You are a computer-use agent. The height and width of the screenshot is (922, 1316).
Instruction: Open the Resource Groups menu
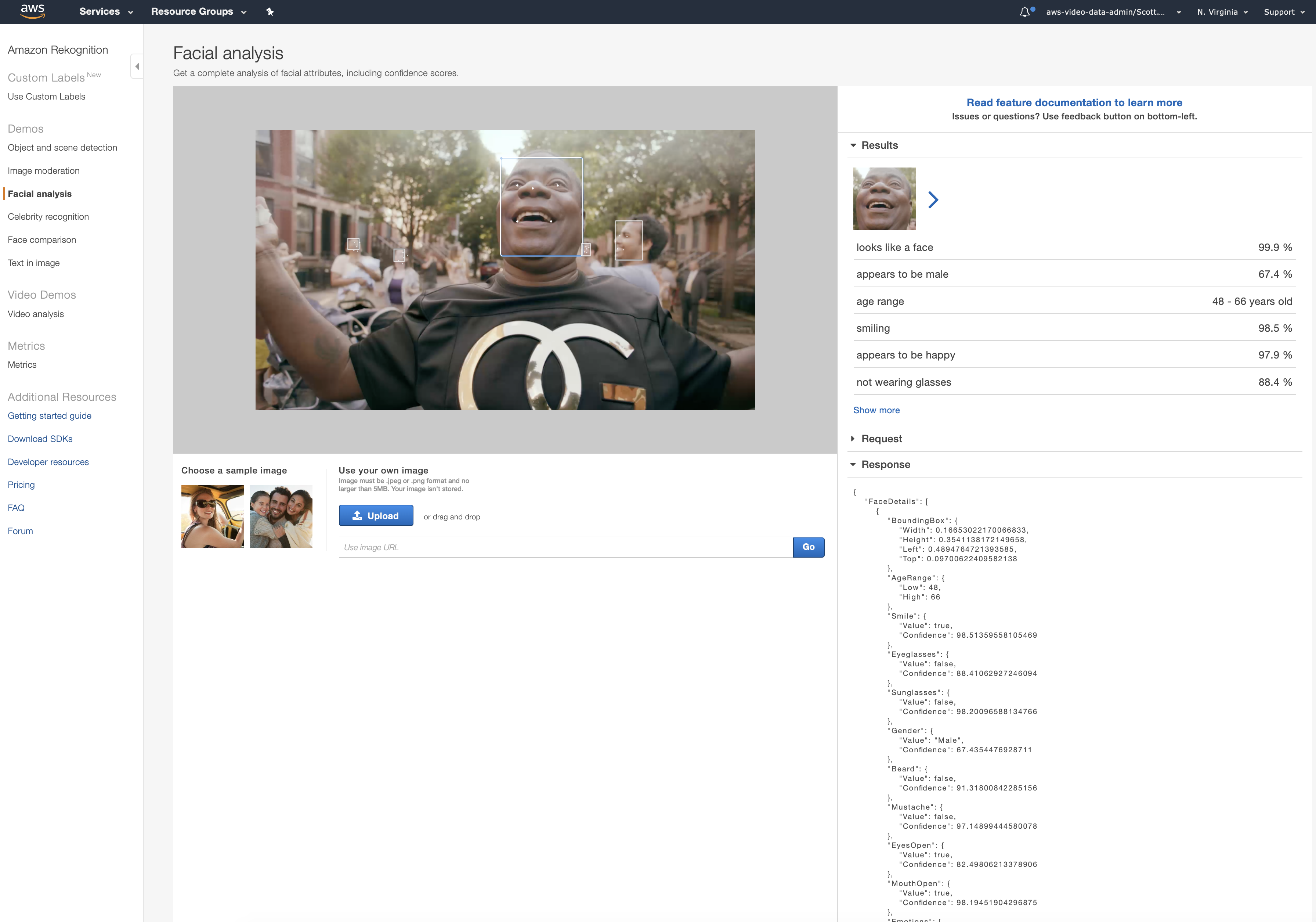(198, 11)
